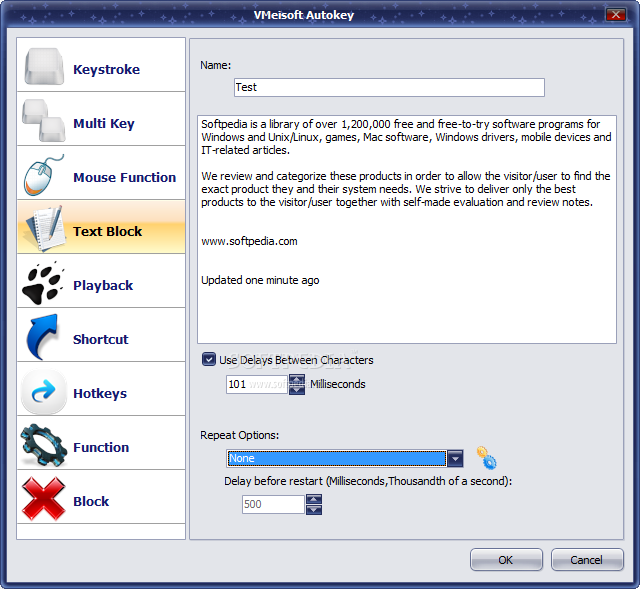Select the Function label
Image resolution: width=640 pixels, height=589 pixels.
pyautogui.click(x=101, y=447)
